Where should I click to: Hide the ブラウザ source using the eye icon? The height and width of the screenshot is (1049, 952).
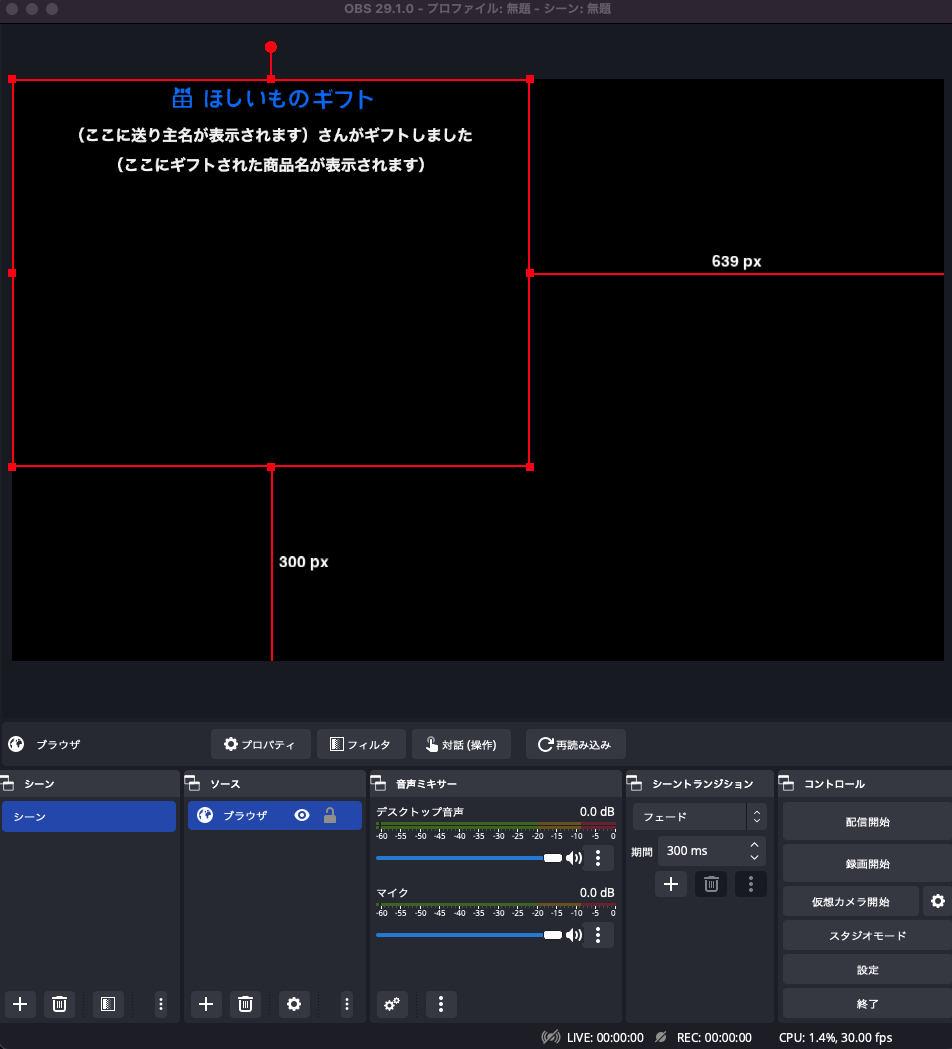[302, 816]
